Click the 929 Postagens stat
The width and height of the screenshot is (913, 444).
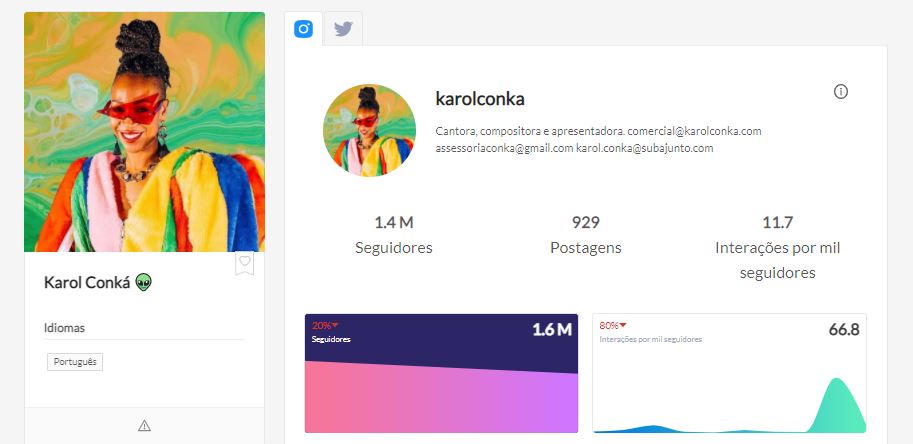coord(586,235)
